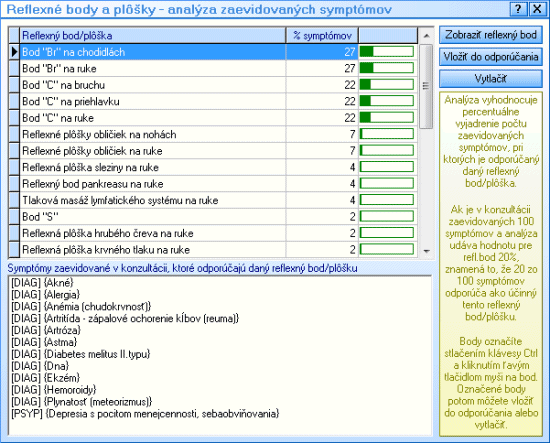Image resolution: width=550 pixels, height=443 pixels.
Task: Click symptom [DIAG] {Artróza}
Action: coord(46,330)
